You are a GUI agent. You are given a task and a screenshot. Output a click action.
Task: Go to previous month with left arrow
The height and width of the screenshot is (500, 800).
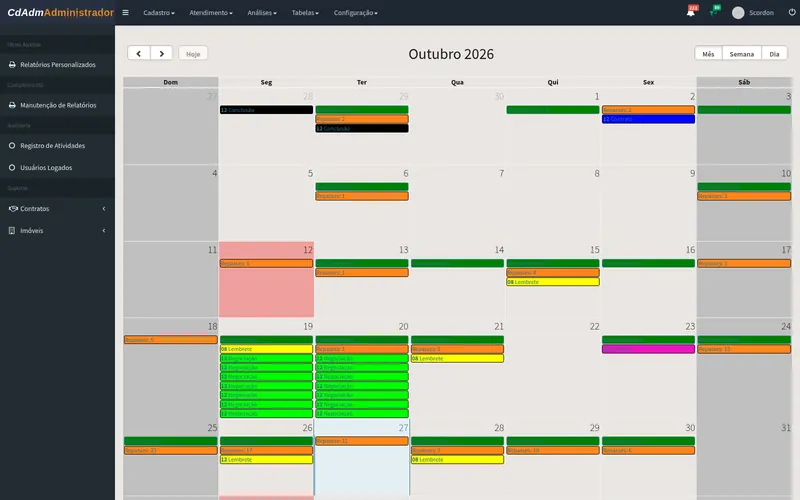click(x=139, y=54)
